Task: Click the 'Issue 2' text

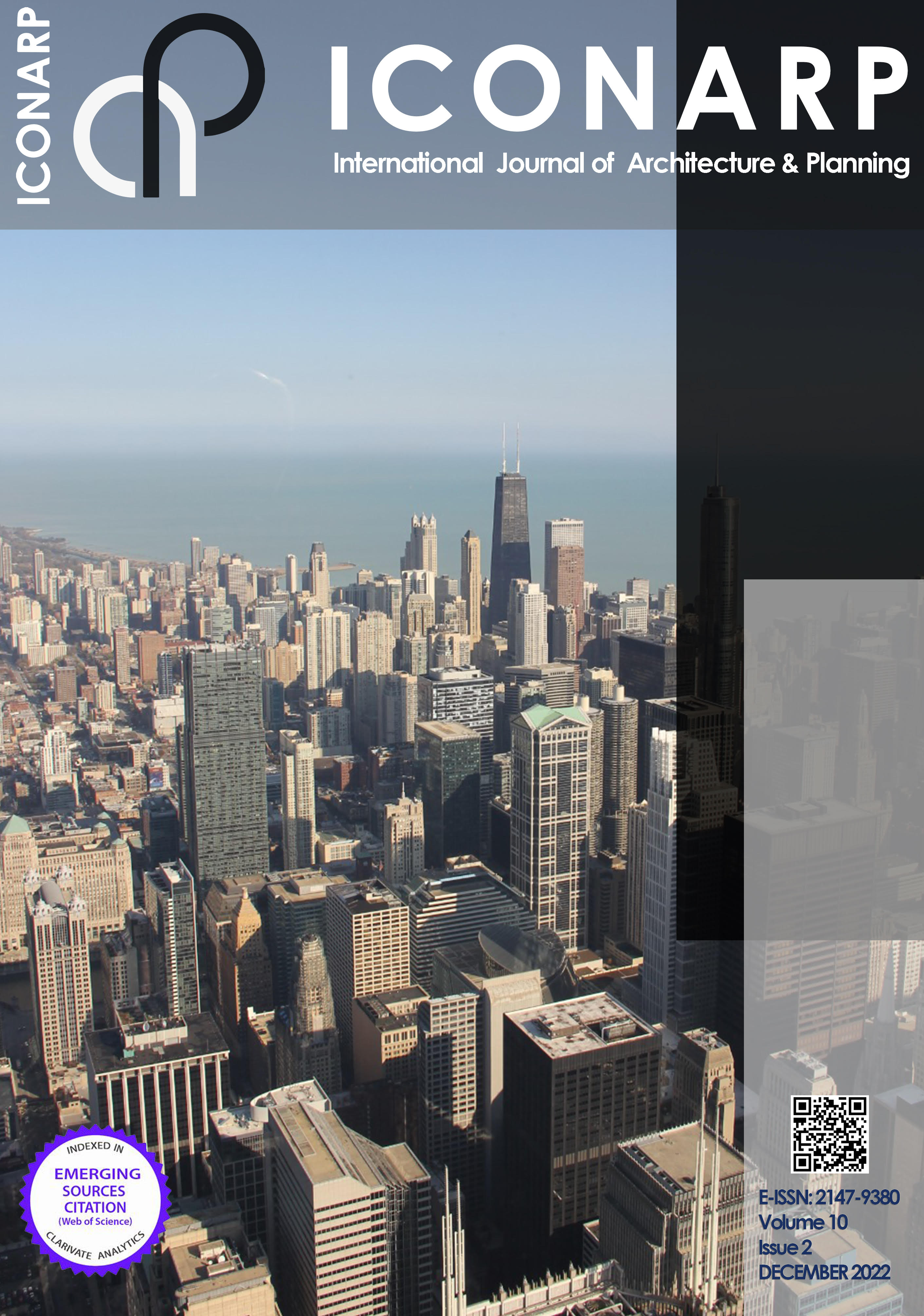Action: pos(785,1247)
